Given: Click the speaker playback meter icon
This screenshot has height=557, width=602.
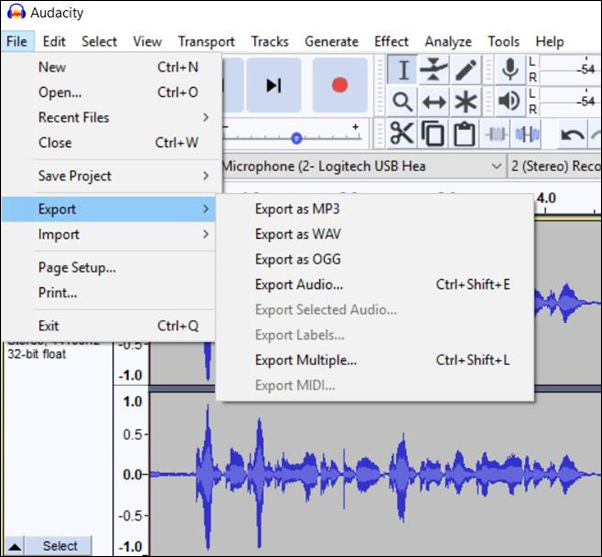Looking at the screenshot, I should (510, 102).
